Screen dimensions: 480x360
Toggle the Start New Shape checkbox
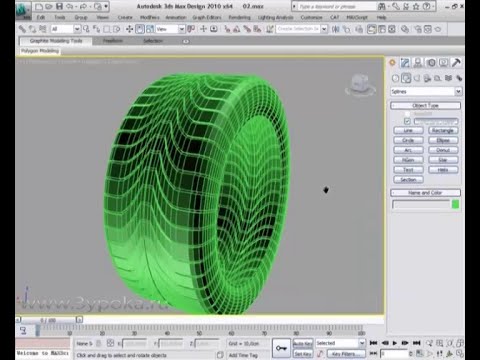pyautogui.click(x=407, y=121)
